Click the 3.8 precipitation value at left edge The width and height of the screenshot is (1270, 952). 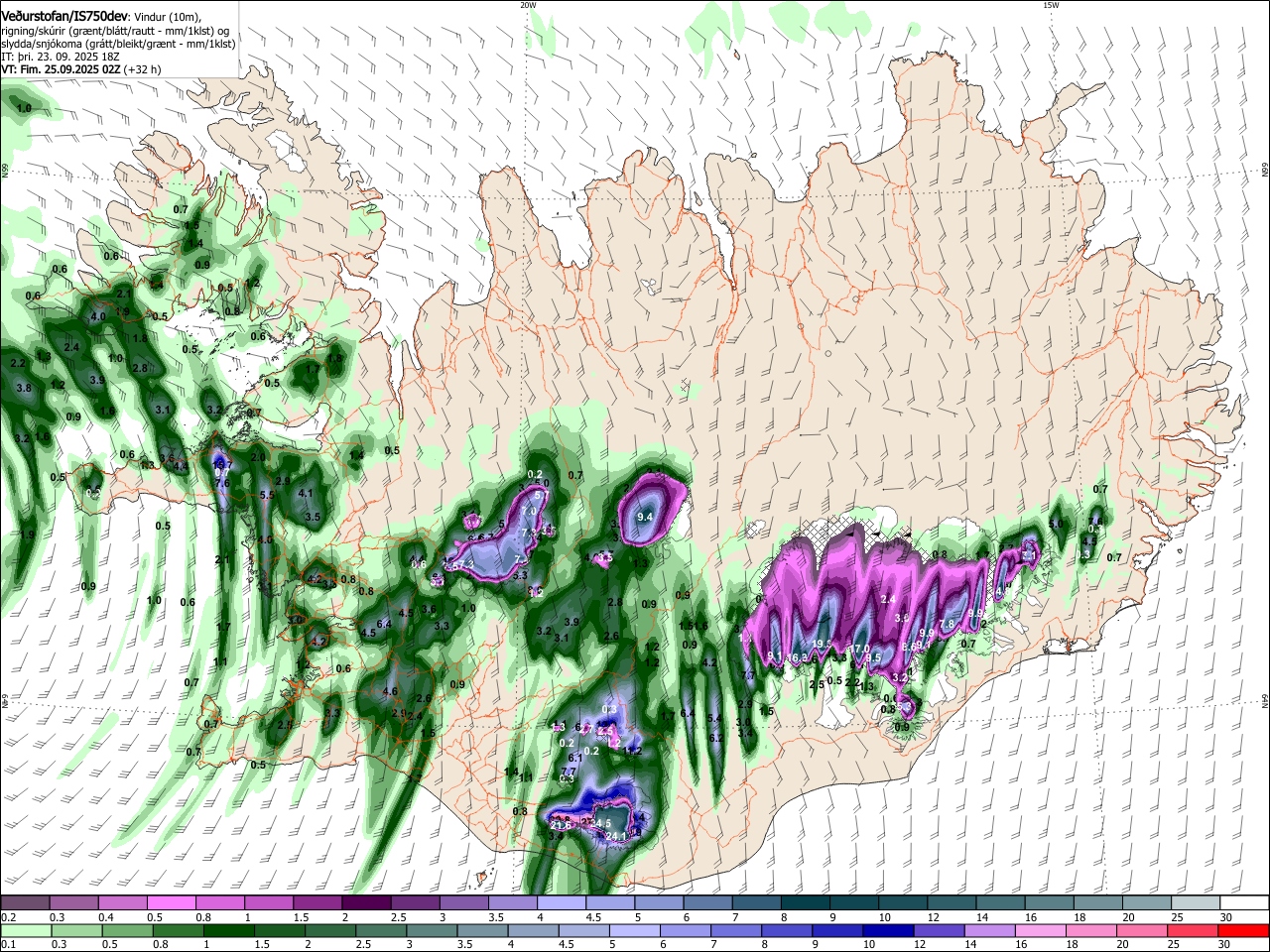tap(24, 388)
